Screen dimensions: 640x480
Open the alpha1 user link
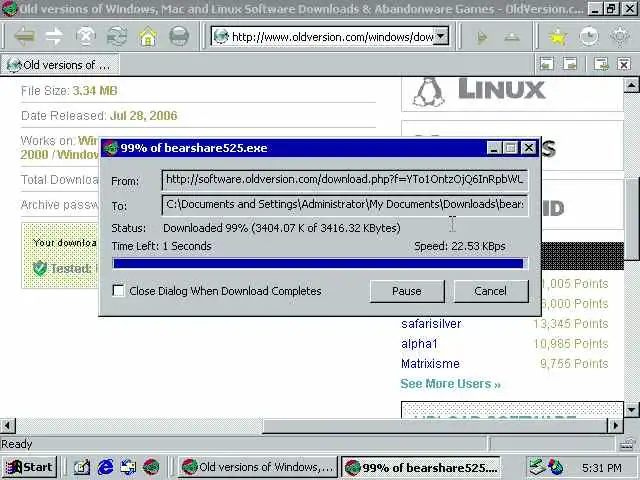(419, 344)
